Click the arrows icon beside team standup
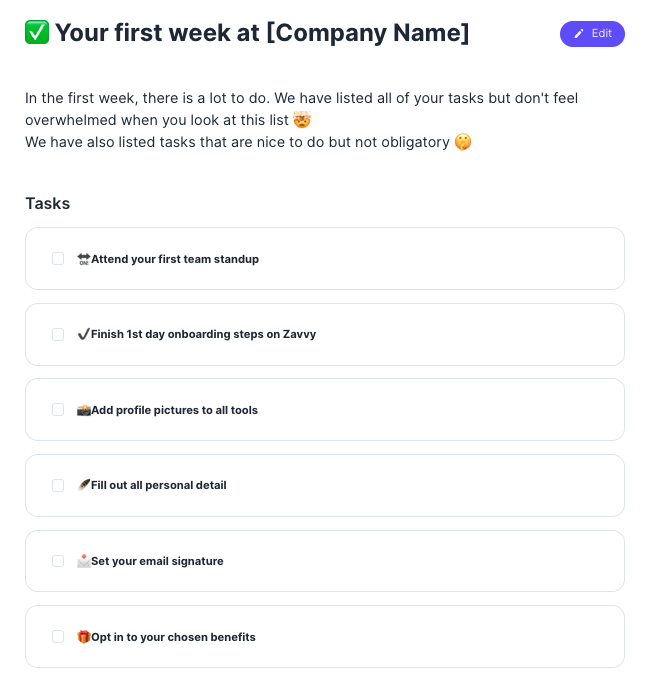The image size is (649, 679). (x=84, y=259)
